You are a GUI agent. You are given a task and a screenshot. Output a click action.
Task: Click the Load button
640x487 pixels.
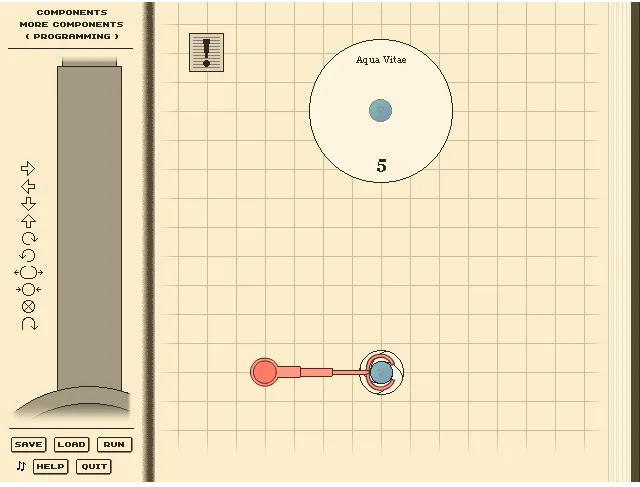pyautogui.click(x=71, y=444)
